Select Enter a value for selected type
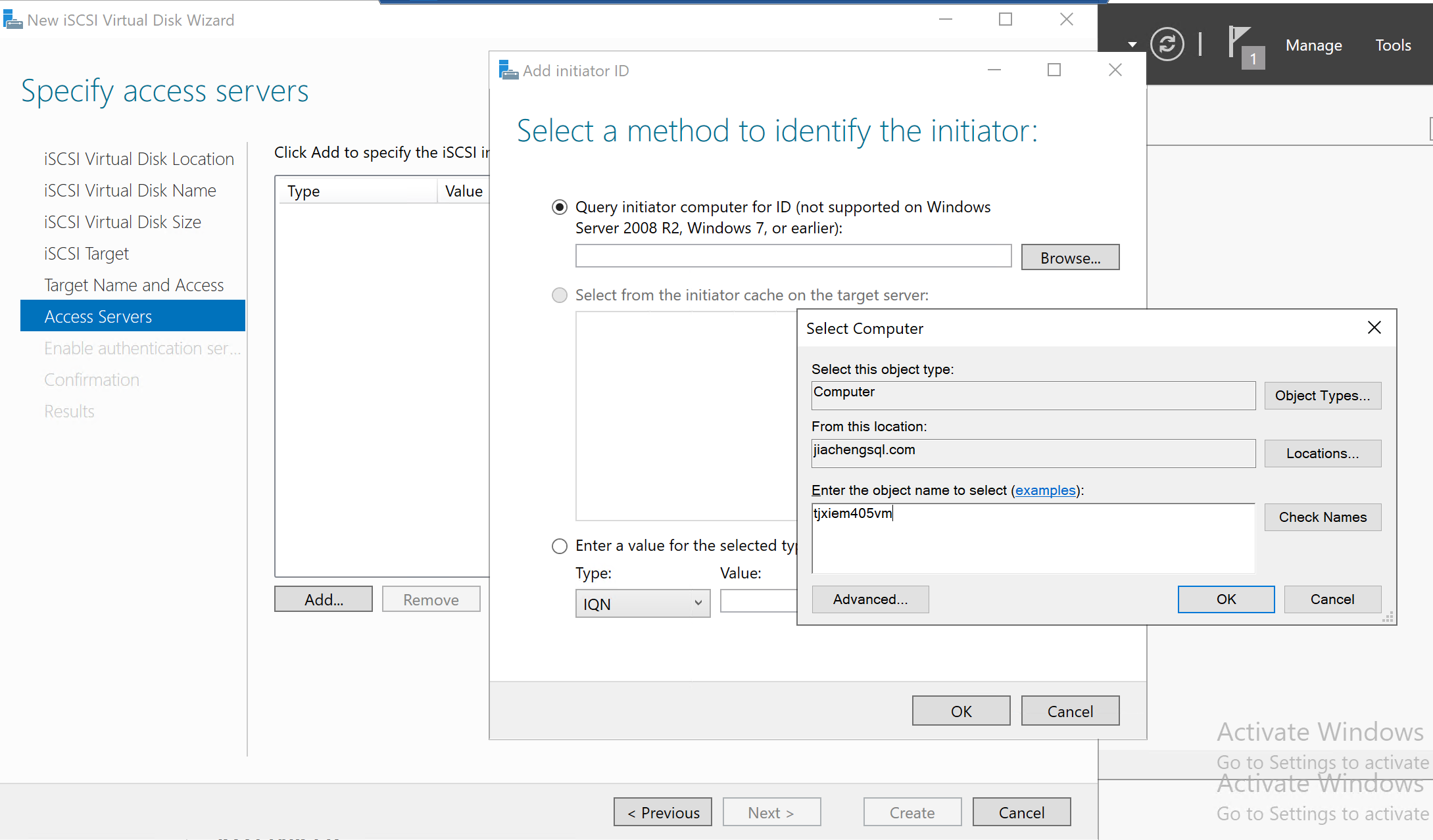The image size is (1433, 840). tap(560, 546)
